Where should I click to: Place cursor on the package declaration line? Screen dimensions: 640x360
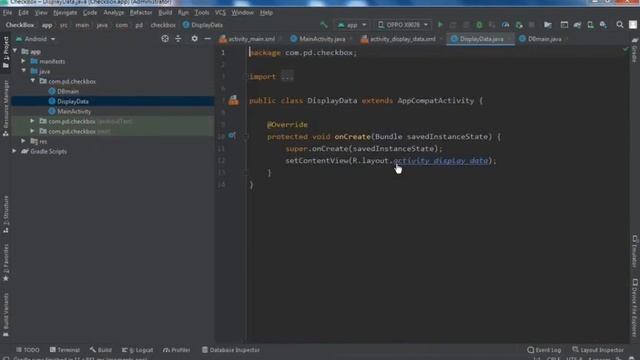click(303, 53)
